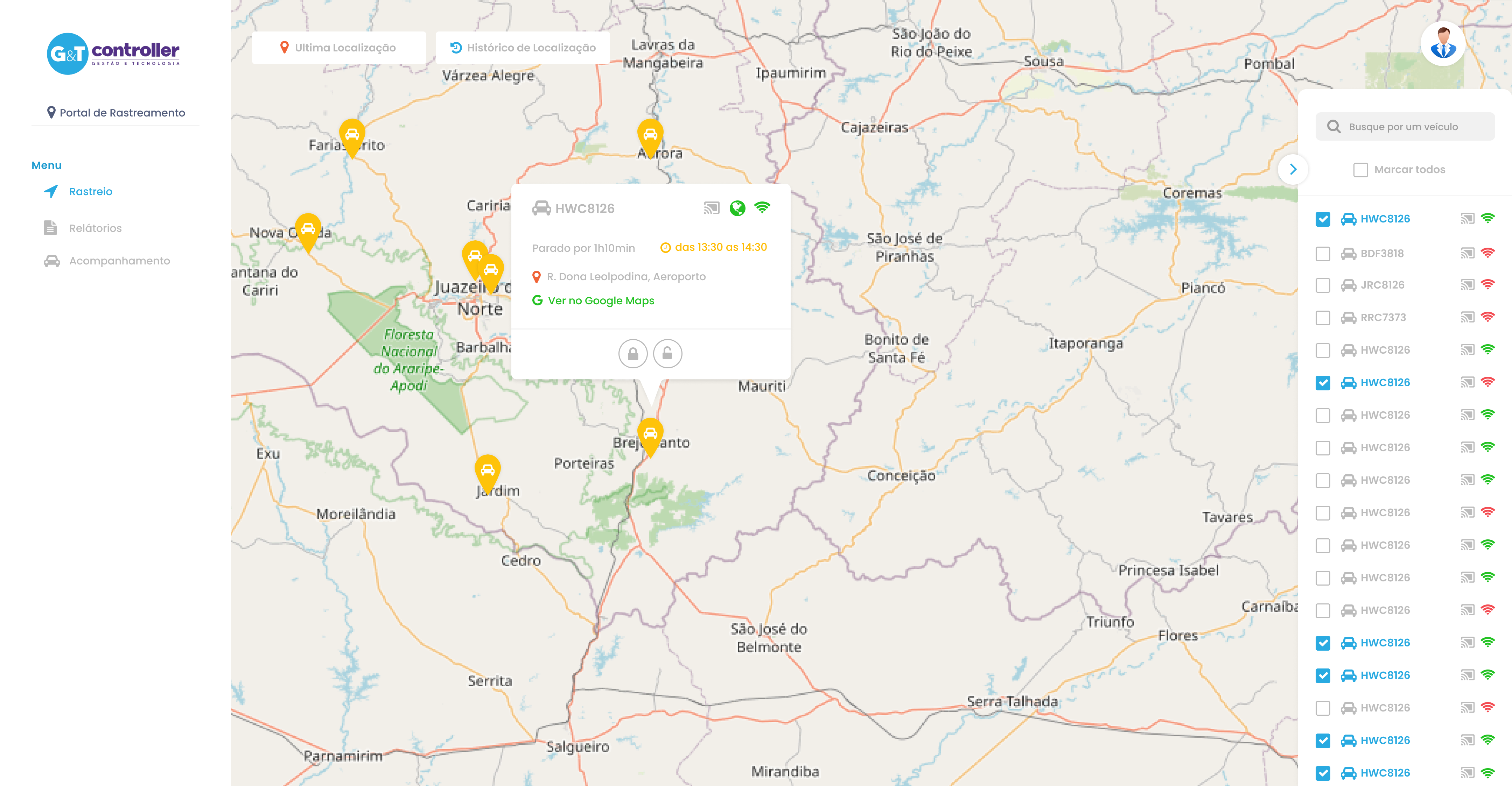Screen dimensions: 1512x786
Task: Switch to Histórico de Localização tab
Action: click(523, 48)
